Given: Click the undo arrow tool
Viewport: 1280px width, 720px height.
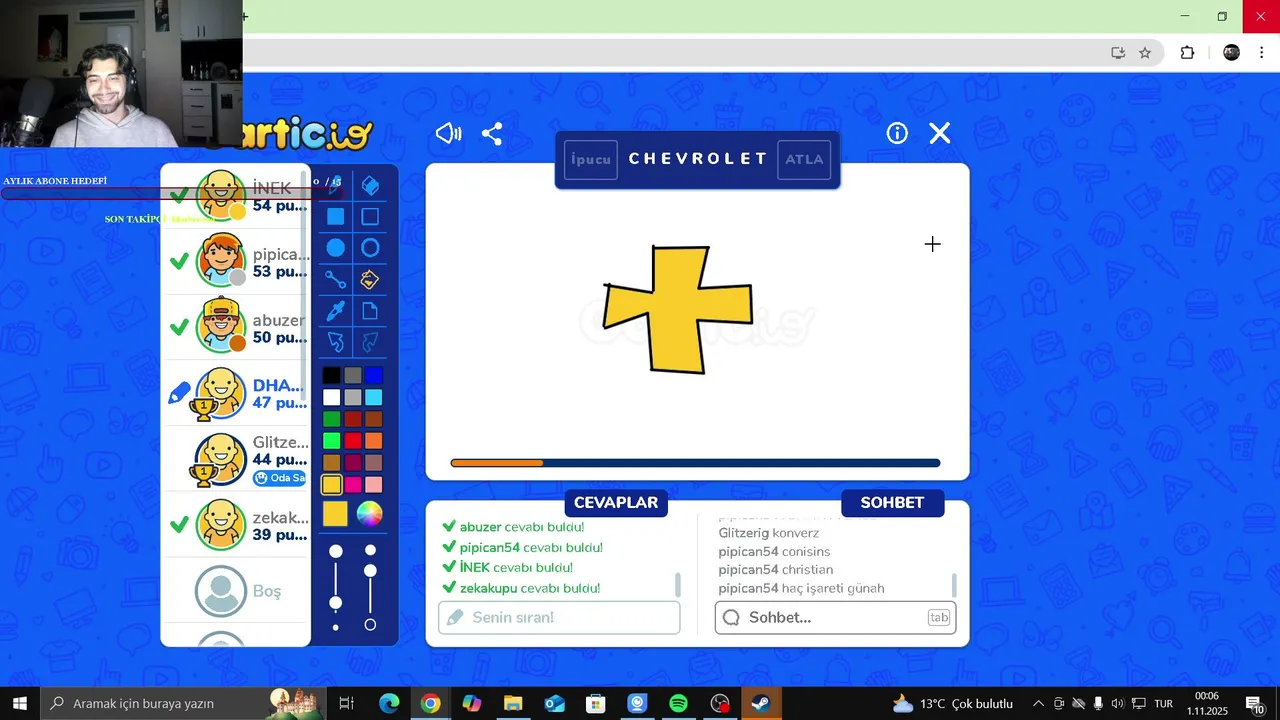Looking at the screenshot, I should point(336,343).
